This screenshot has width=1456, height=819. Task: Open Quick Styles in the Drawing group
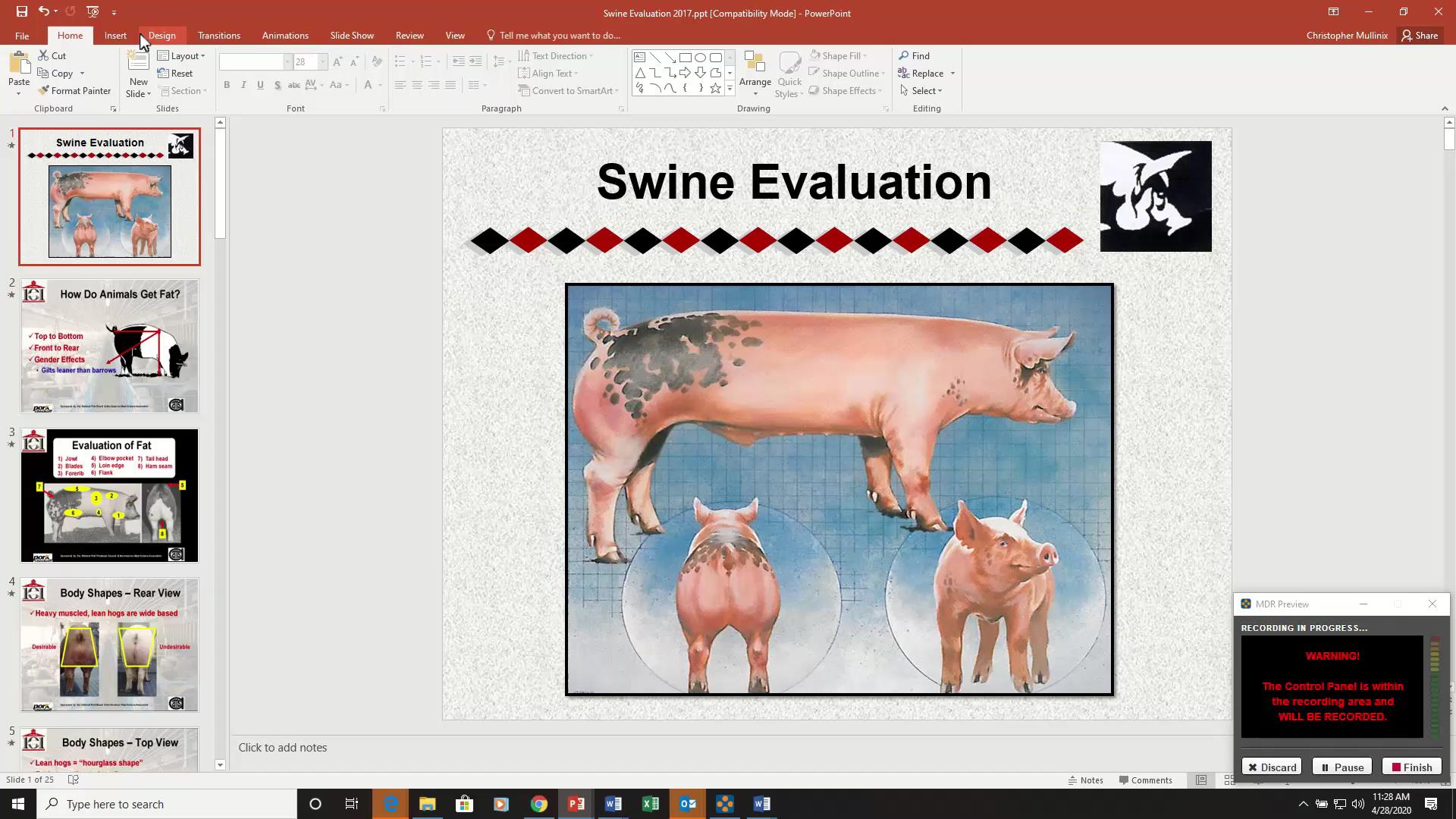coord(789,72)
